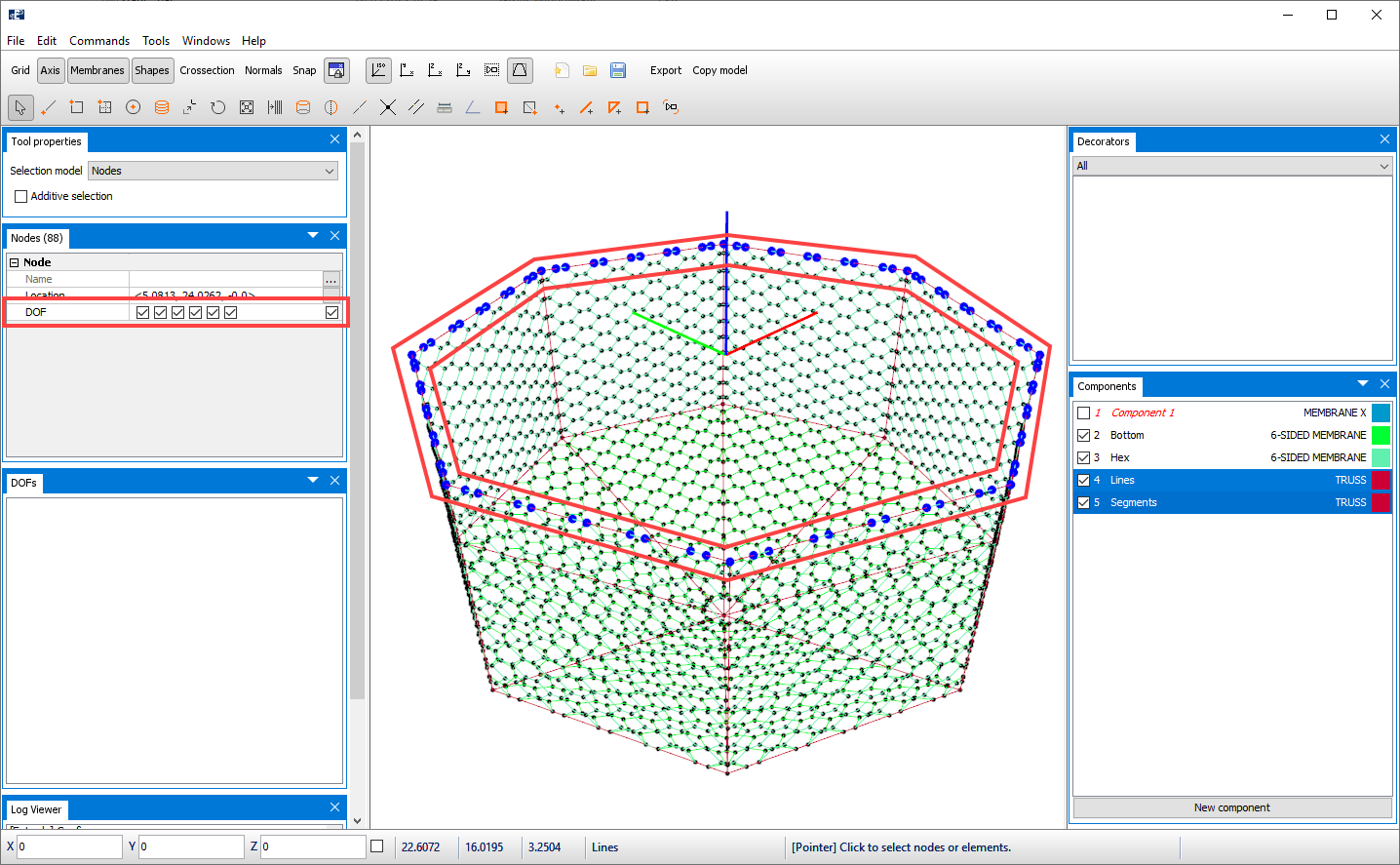Switch to the ZX plane view

pyautogui.click(x=435, y=70)
